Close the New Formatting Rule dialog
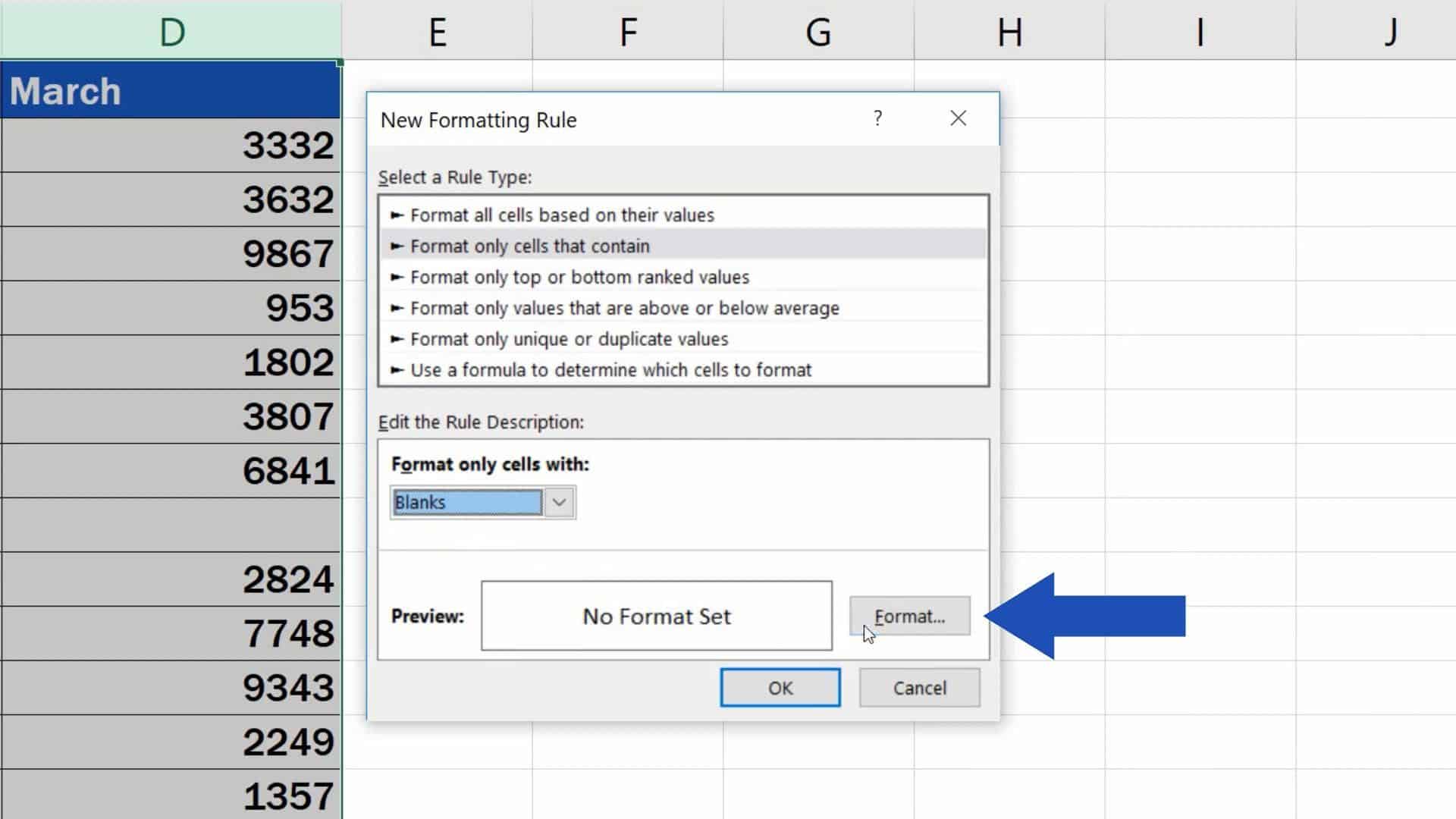1456x819 pixels. (x=959, y=118)
